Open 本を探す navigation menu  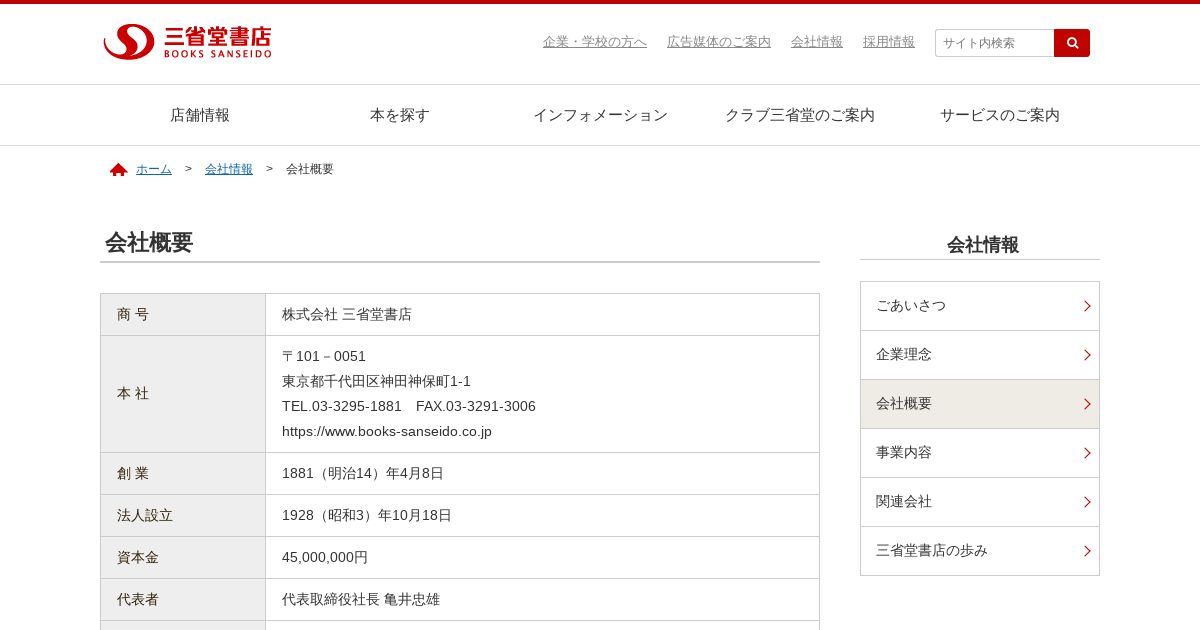(x=400, y=115)
